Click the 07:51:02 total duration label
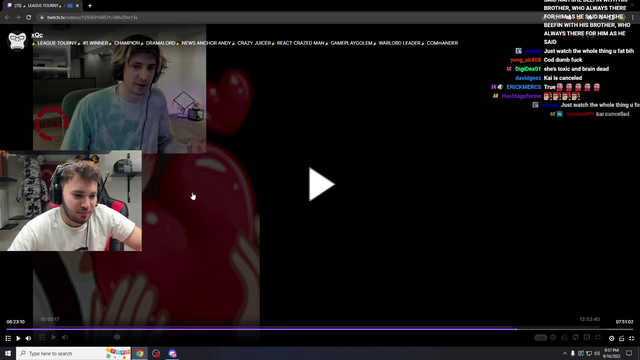 tap(624, 322)
